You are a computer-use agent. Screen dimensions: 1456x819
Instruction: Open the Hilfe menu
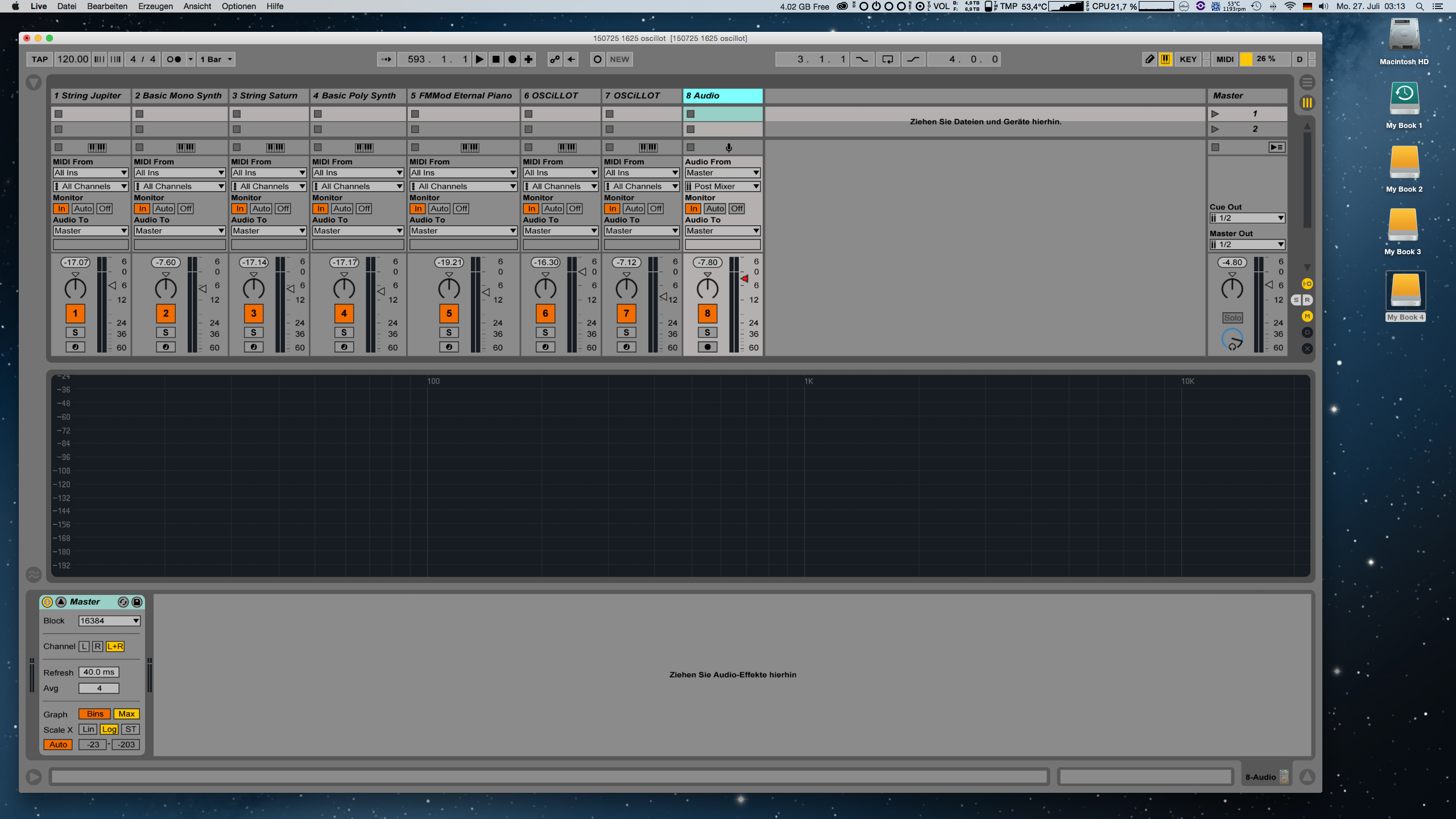point(275,6)
